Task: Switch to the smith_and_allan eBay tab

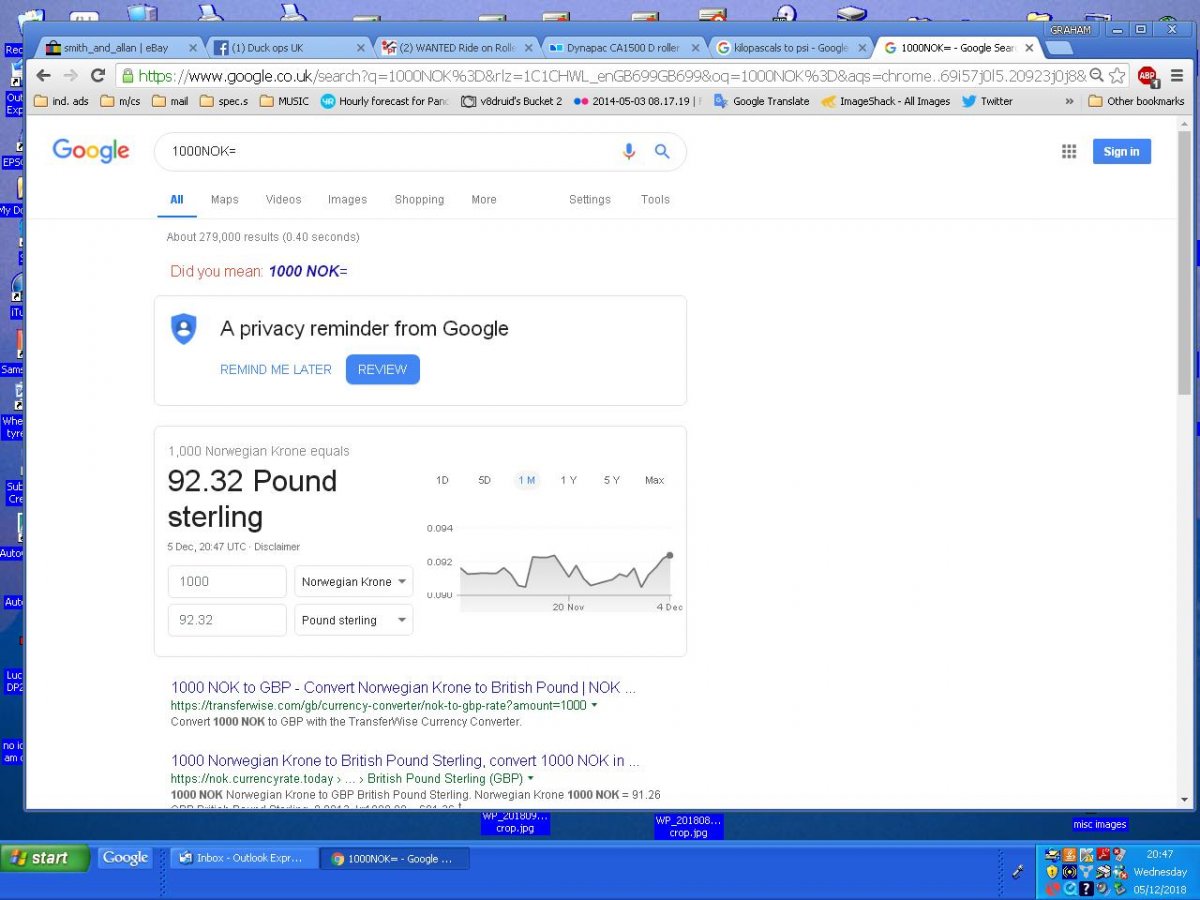Action: [x=118, y=48]
